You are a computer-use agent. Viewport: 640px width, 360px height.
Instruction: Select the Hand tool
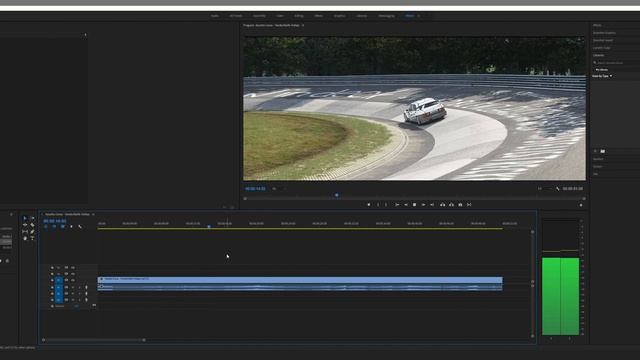[x=25, y=238]
